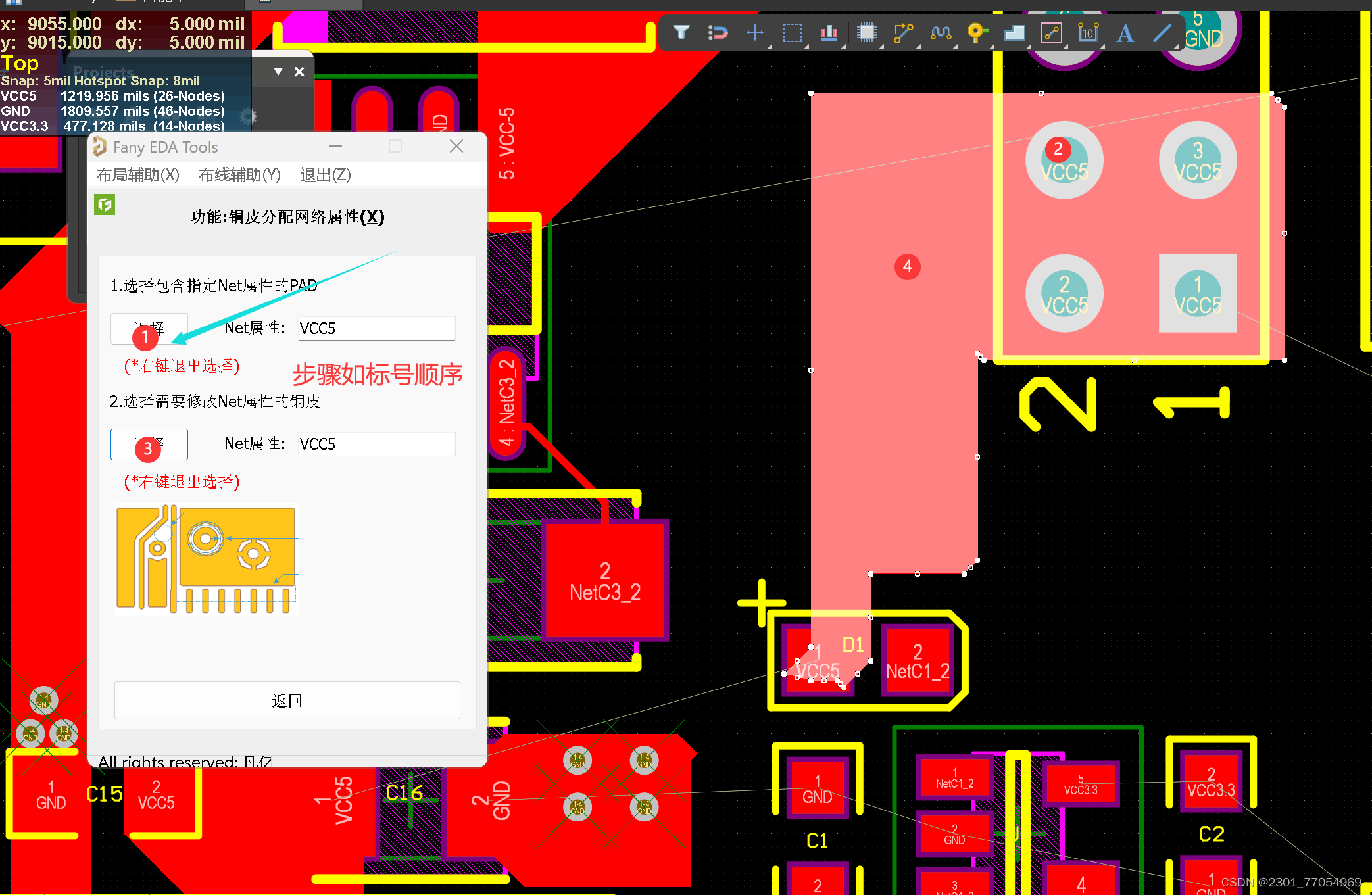The image size is (1372, 895).
Task: Click the snap magnet options icon
Action: 718,32
